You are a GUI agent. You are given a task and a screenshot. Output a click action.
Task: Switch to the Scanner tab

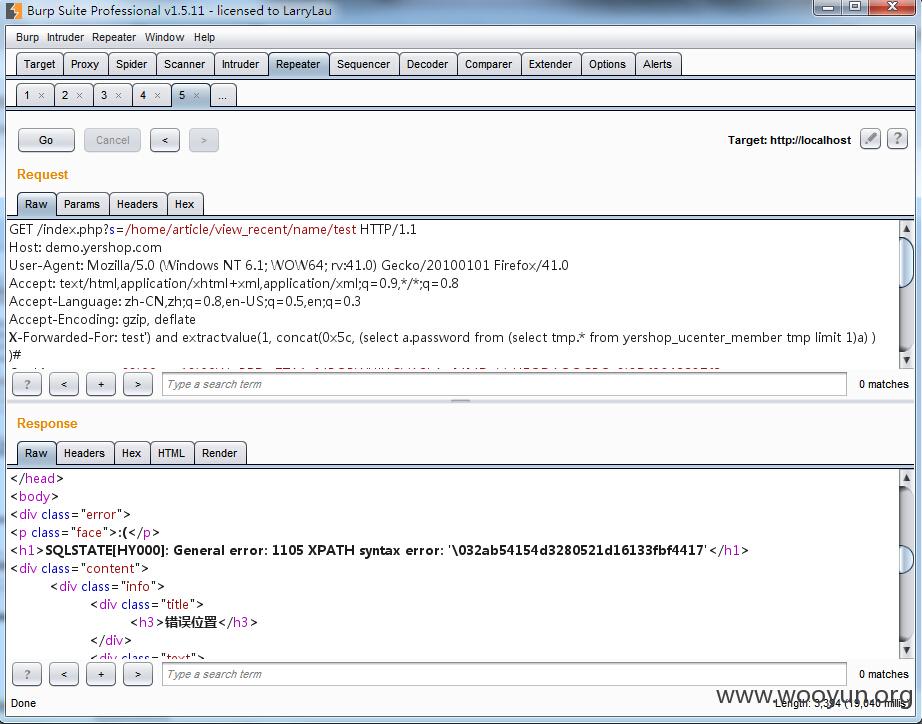click(x=185, y=64)
